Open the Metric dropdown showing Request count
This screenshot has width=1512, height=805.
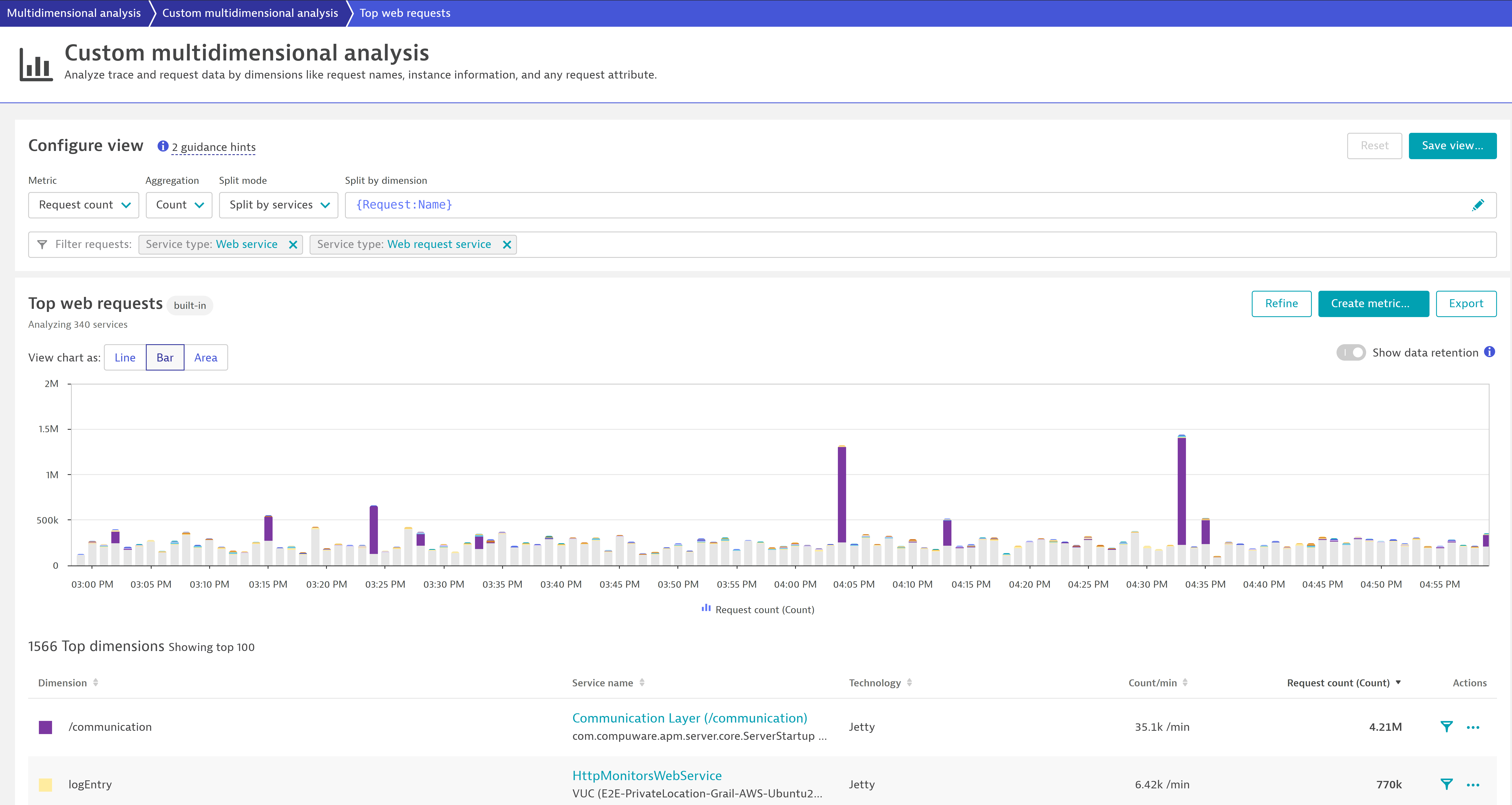[x=83, y=205]
